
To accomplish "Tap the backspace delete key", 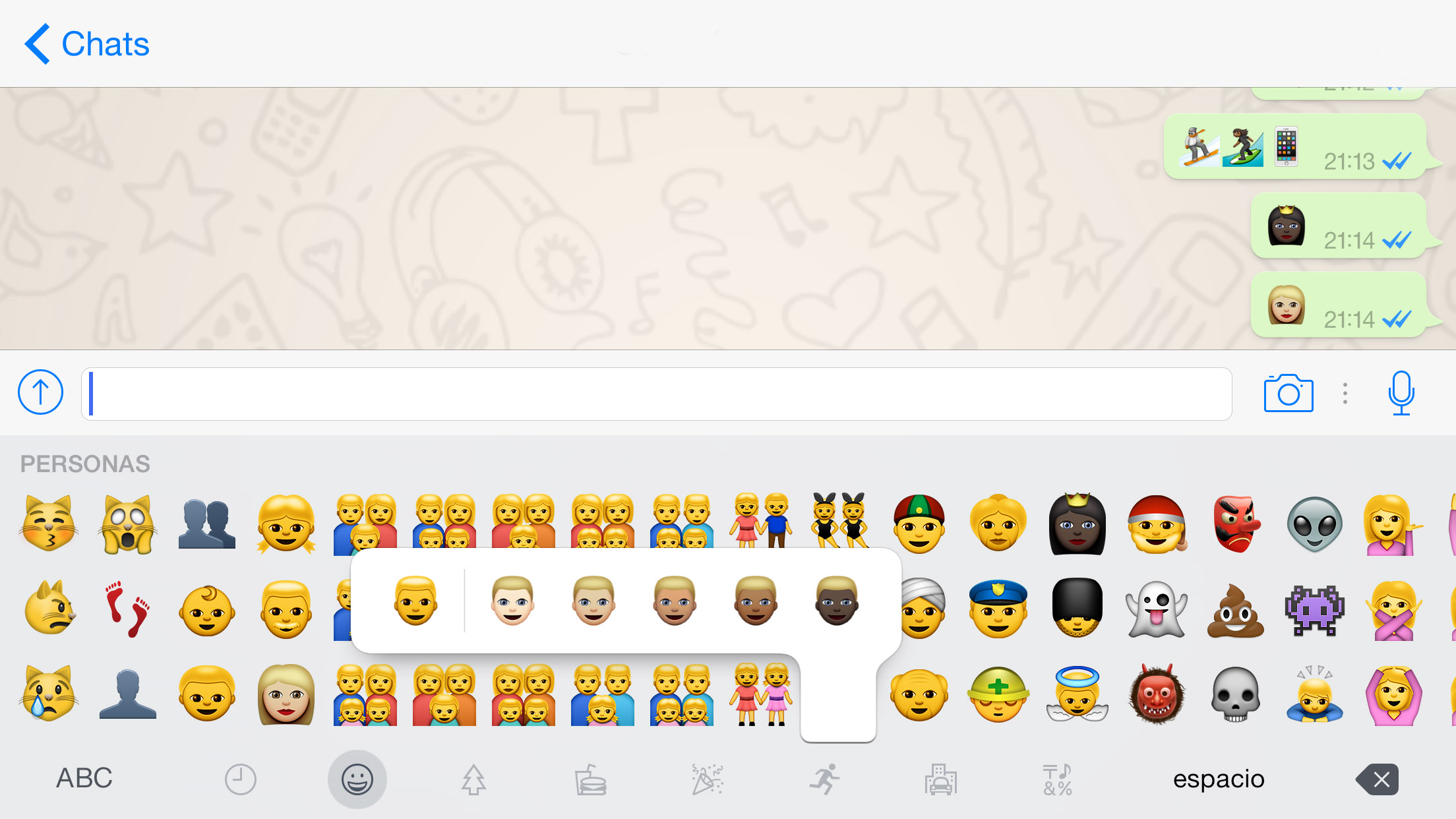I will coord(1378,779).
